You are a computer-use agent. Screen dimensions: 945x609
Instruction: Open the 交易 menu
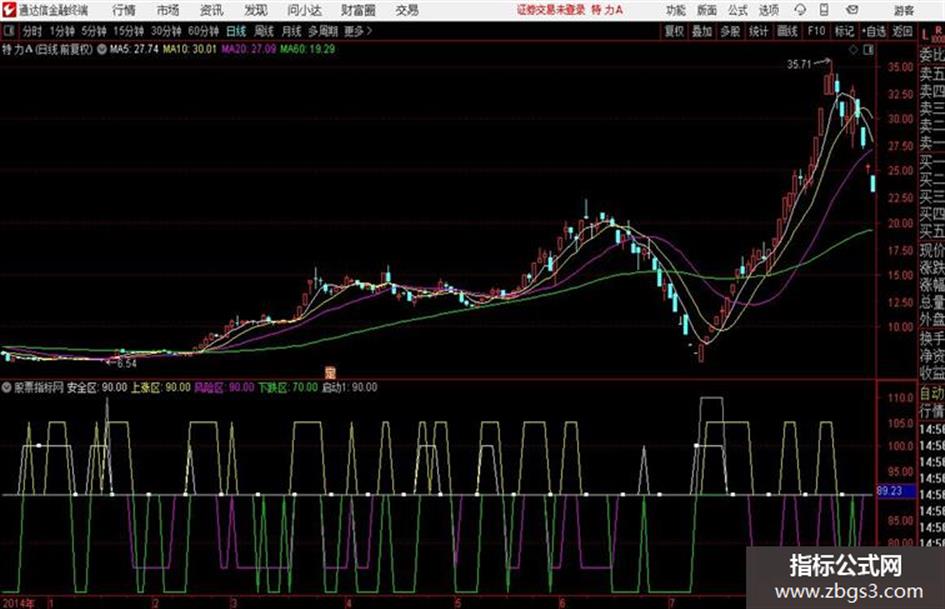coord(407,10)
